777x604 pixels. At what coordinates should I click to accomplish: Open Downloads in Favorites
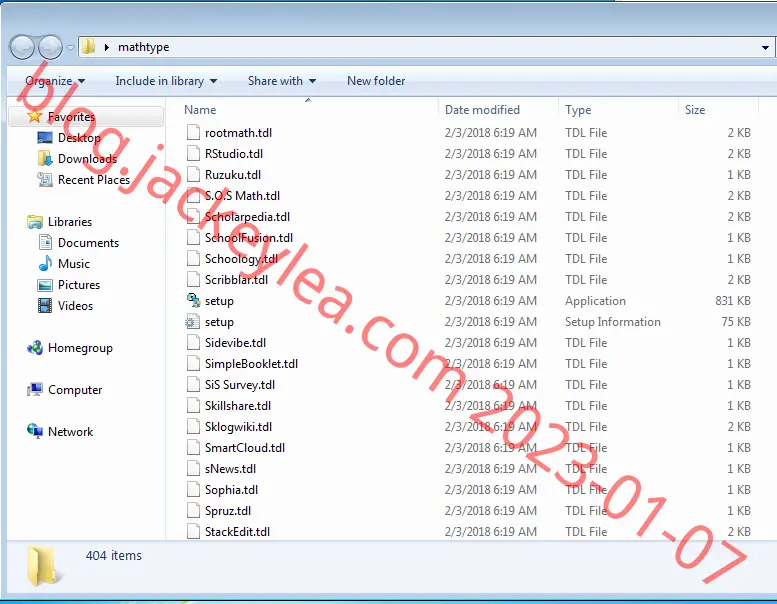pyautogui.click(x=87, y=159)
